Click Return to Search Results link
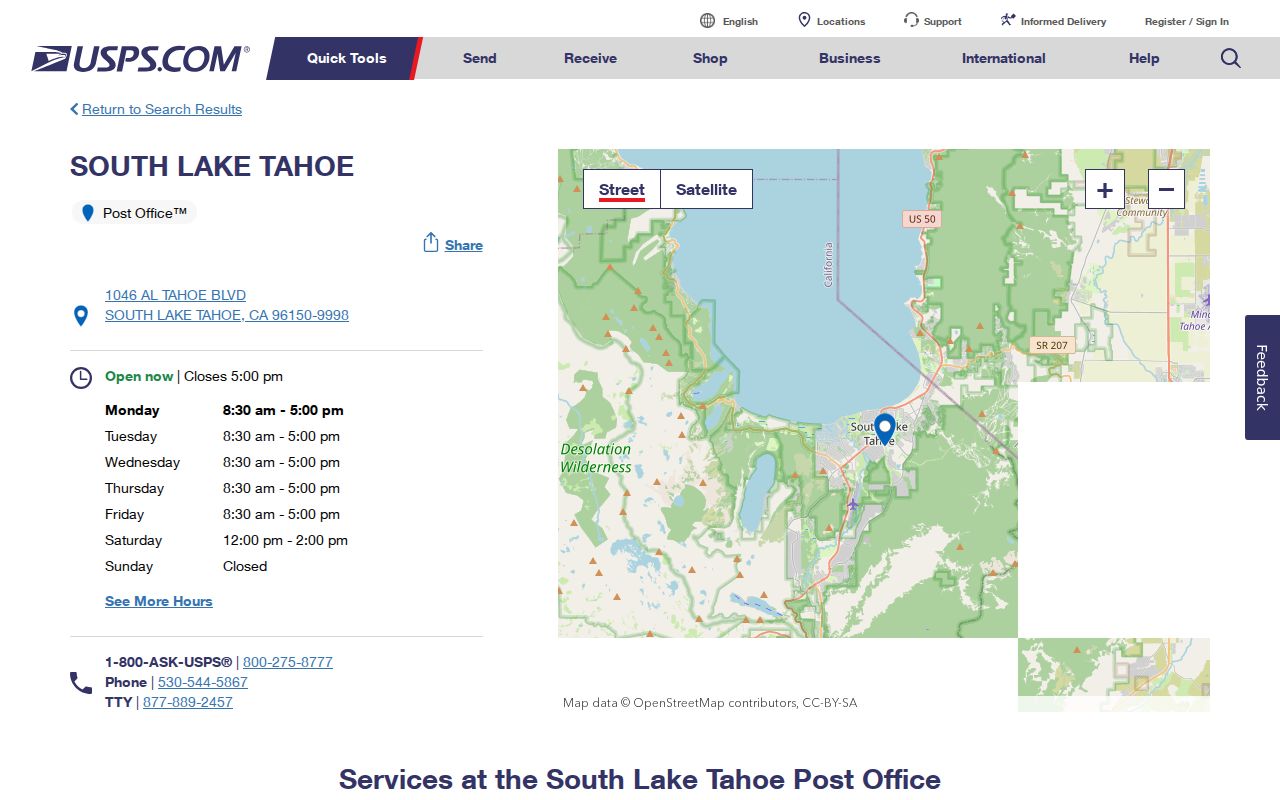The width and height of the screenshot is (1280, 800). click(x=162, y=109)
